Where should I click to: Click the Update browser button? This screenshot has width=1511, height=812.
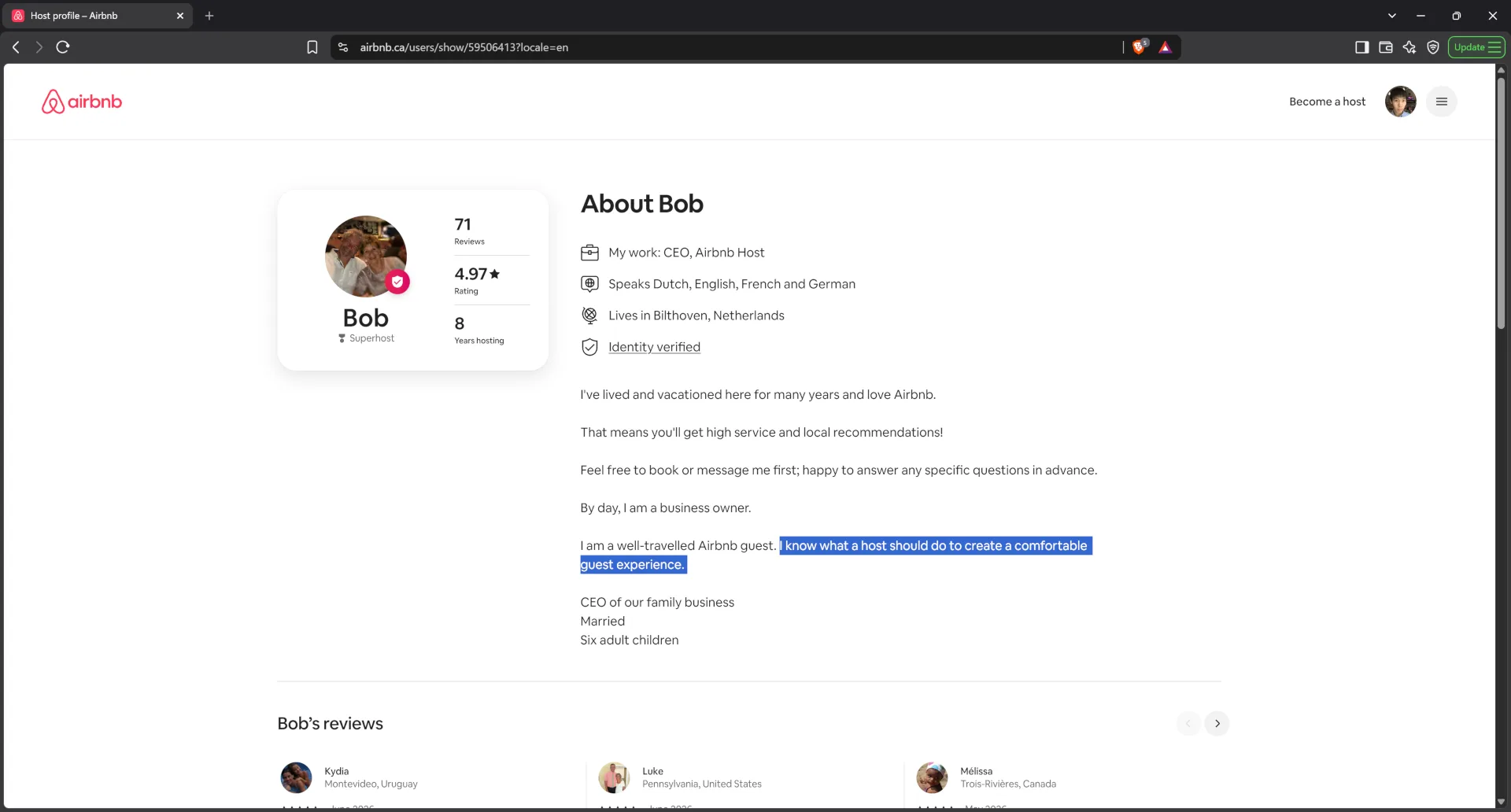pyautogui.click(x=1476, y=47)
